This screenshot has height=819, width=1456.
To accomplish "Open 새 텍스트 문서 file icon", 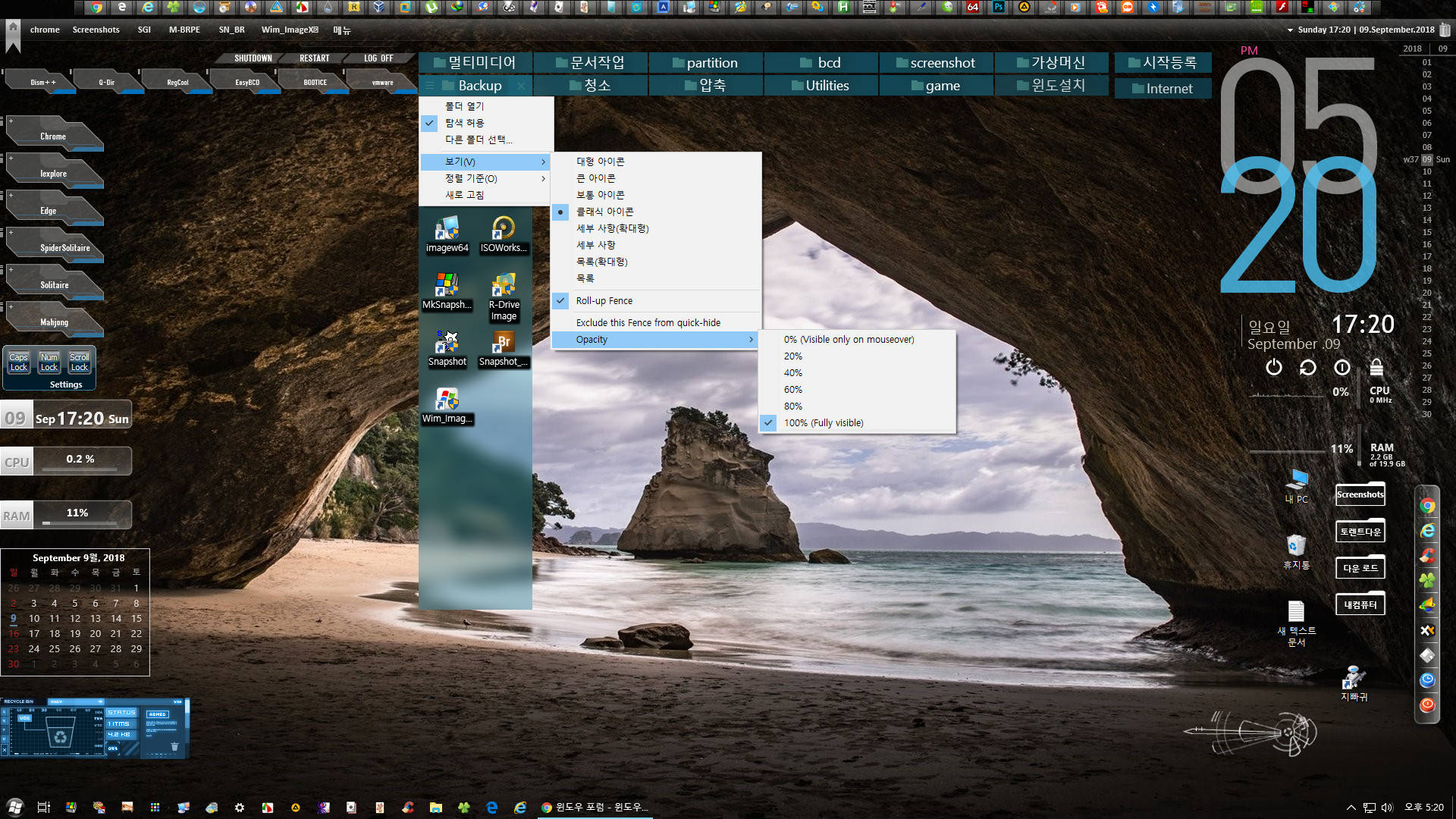I will click(x=1297, y=623).
